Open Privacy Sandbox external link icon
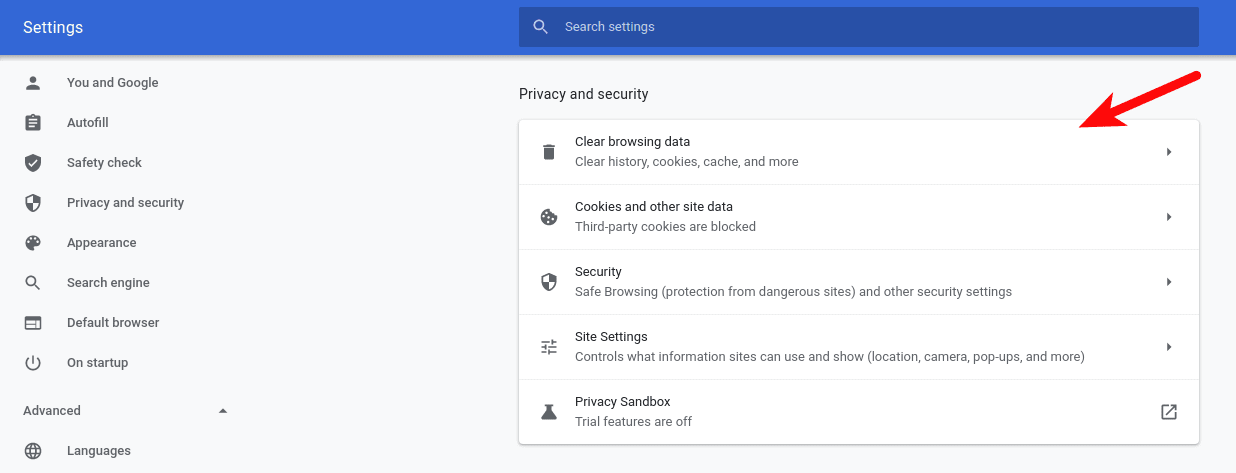The height and width of the screenshot is (473, 1236). coord(1168,412)
